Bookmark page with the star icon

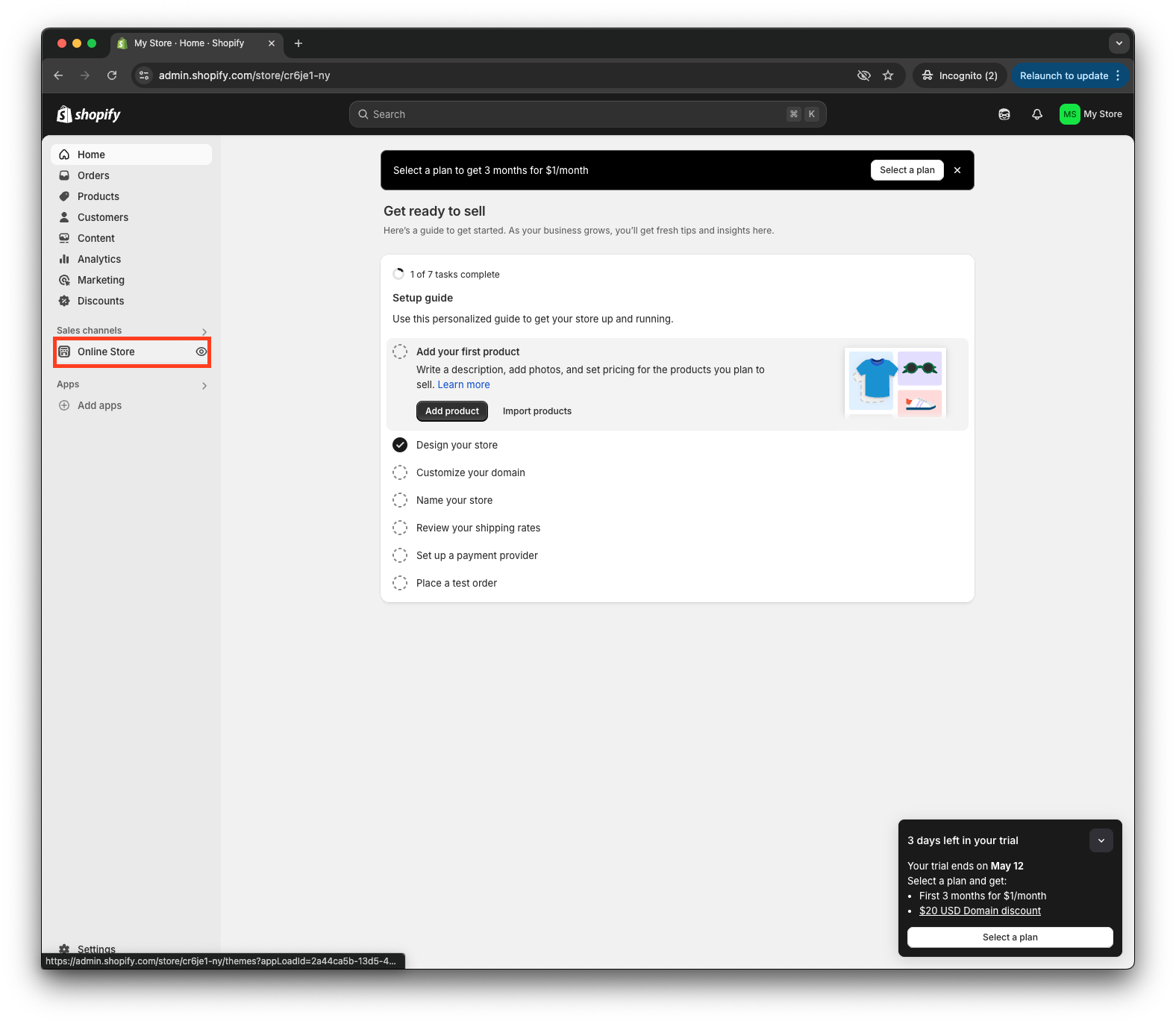(x=888, y=75)
